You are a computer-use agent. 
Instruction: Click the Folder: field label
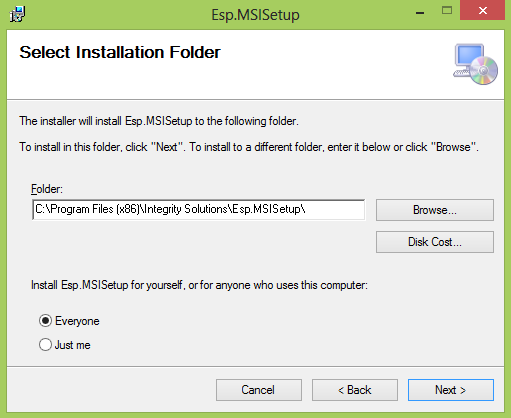[47, 189]
